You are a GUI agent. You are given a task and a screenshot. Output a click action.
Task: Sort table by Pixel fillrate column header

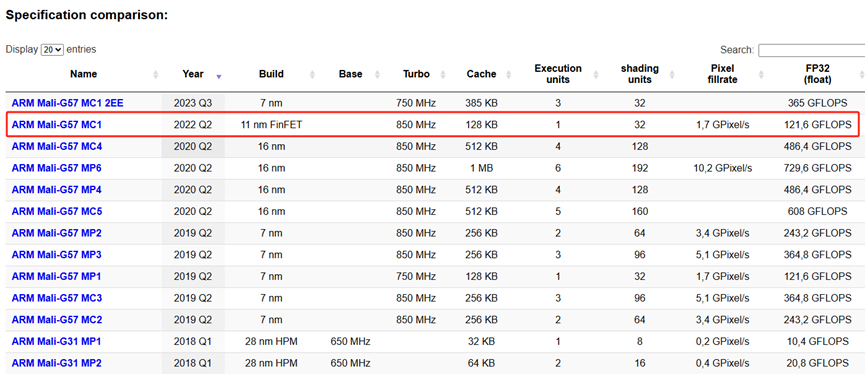pyautogui.click(x=723, y=74)
